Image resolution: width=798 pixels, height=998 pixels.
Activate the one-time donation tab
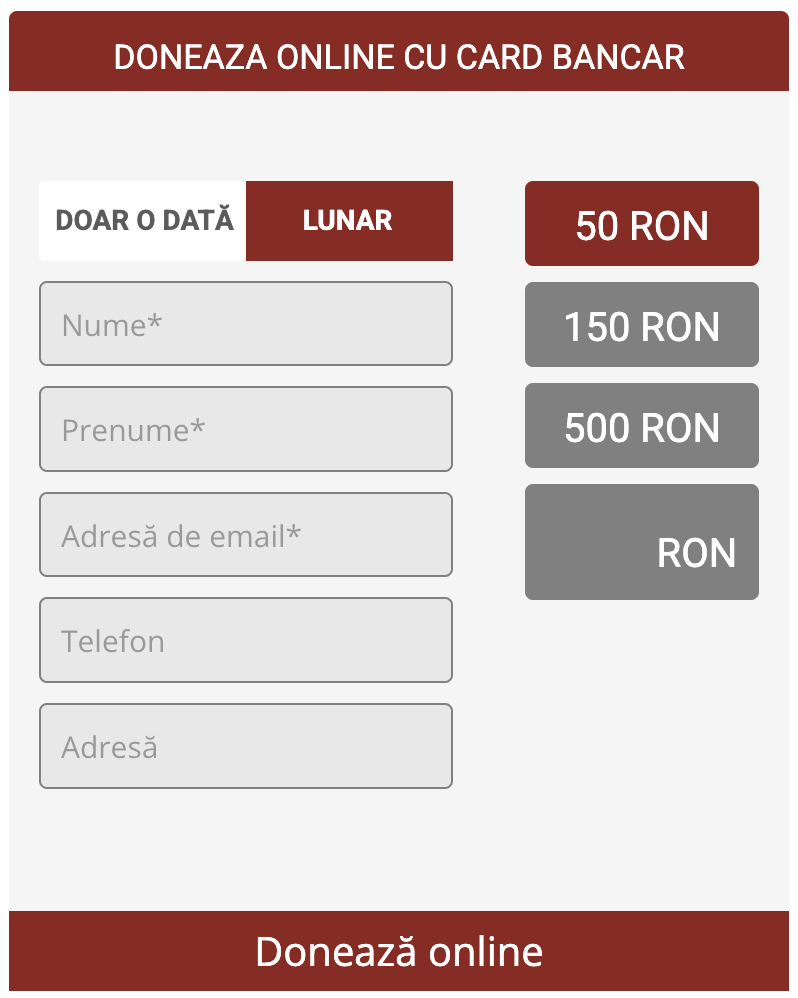143,221
